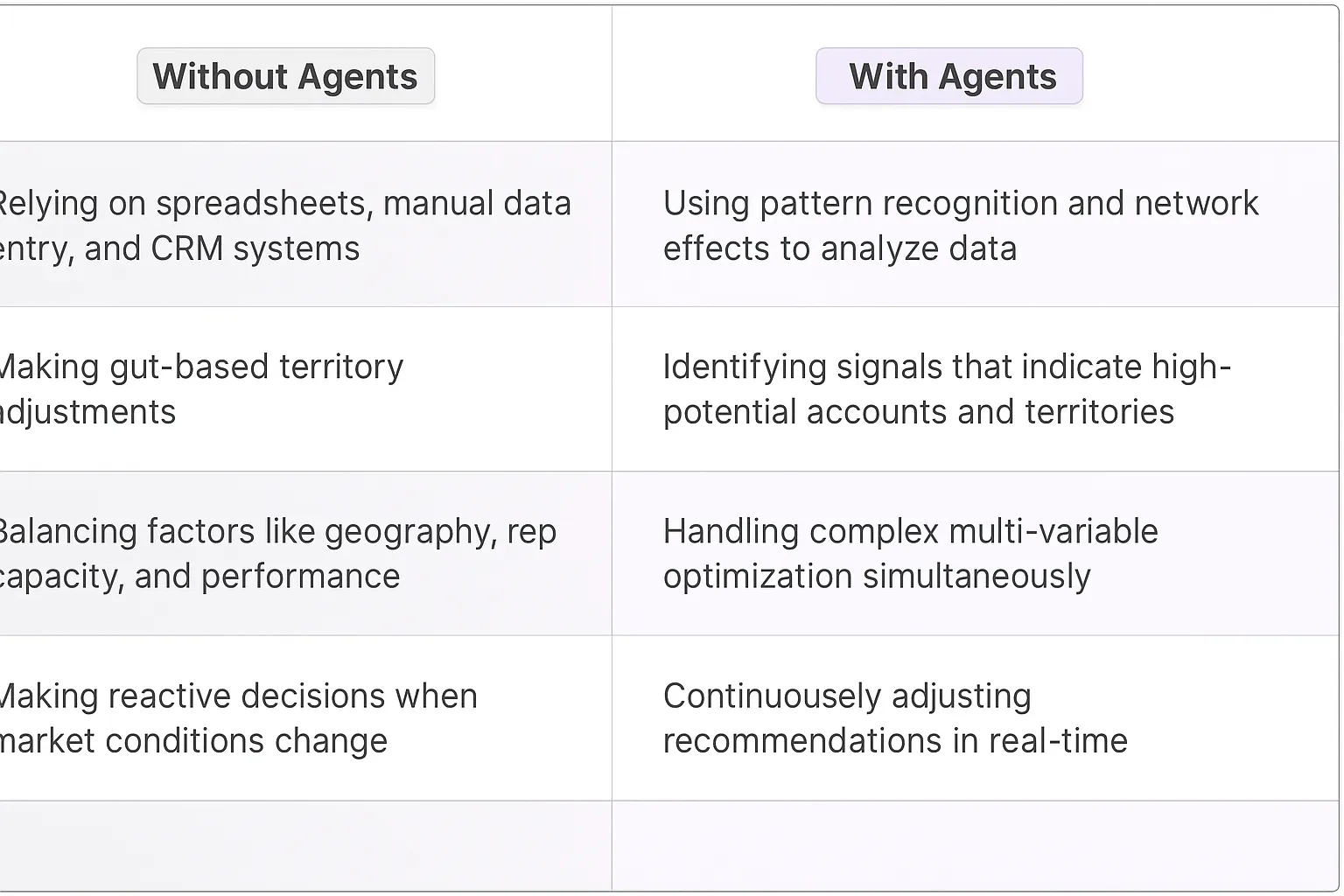Click the "Continuously adjusting recommendations" cell
Screen dimensions: 1344x896
894,717
